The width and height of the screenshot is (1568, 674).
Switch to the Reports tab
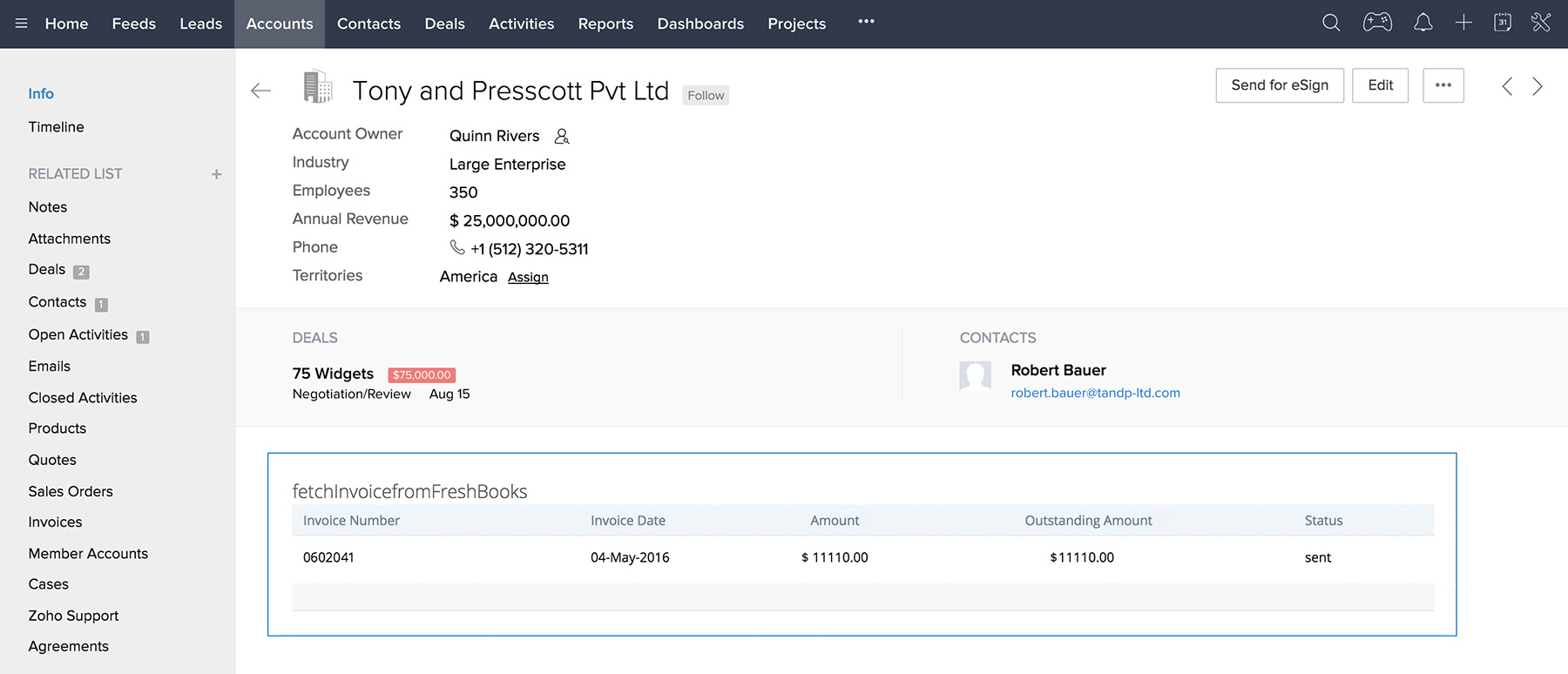(x=605, y=24)
